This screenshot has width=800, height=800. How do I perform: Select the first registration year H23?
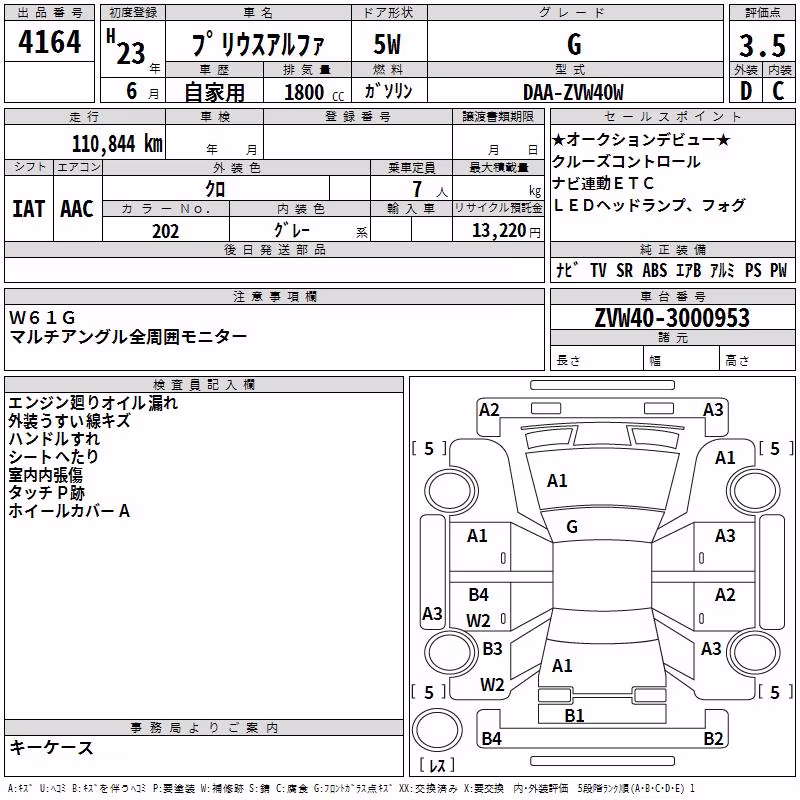[x=127, y=47]
